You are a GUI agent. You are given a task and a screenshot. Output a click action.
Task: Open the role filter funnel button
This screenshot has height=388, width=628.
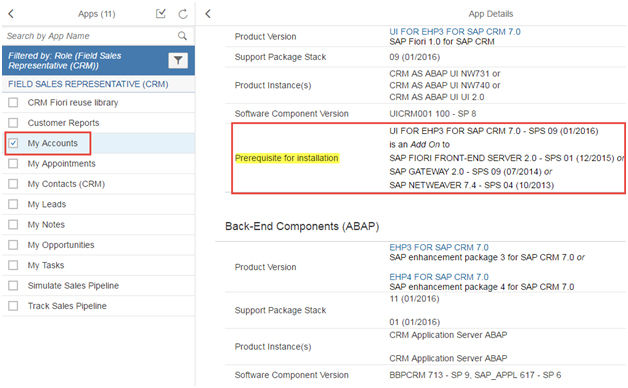pos(178,60)
